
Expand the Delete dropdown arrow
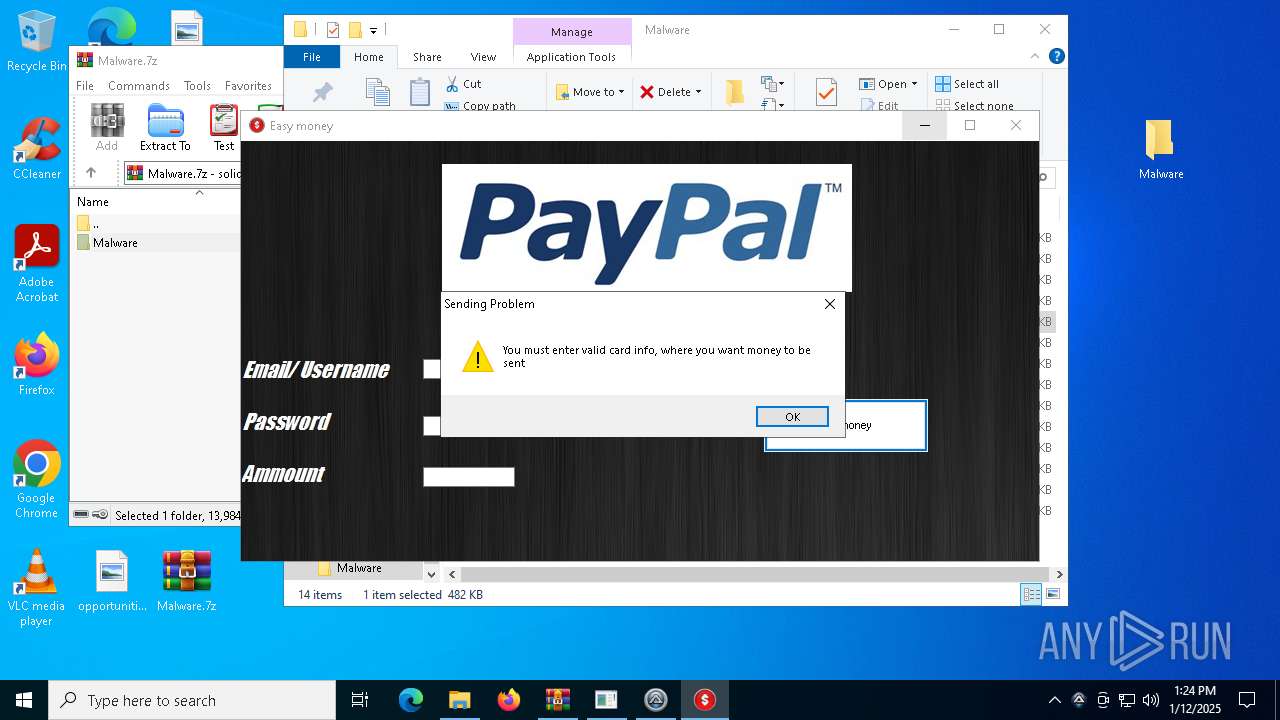pos(698,92)
